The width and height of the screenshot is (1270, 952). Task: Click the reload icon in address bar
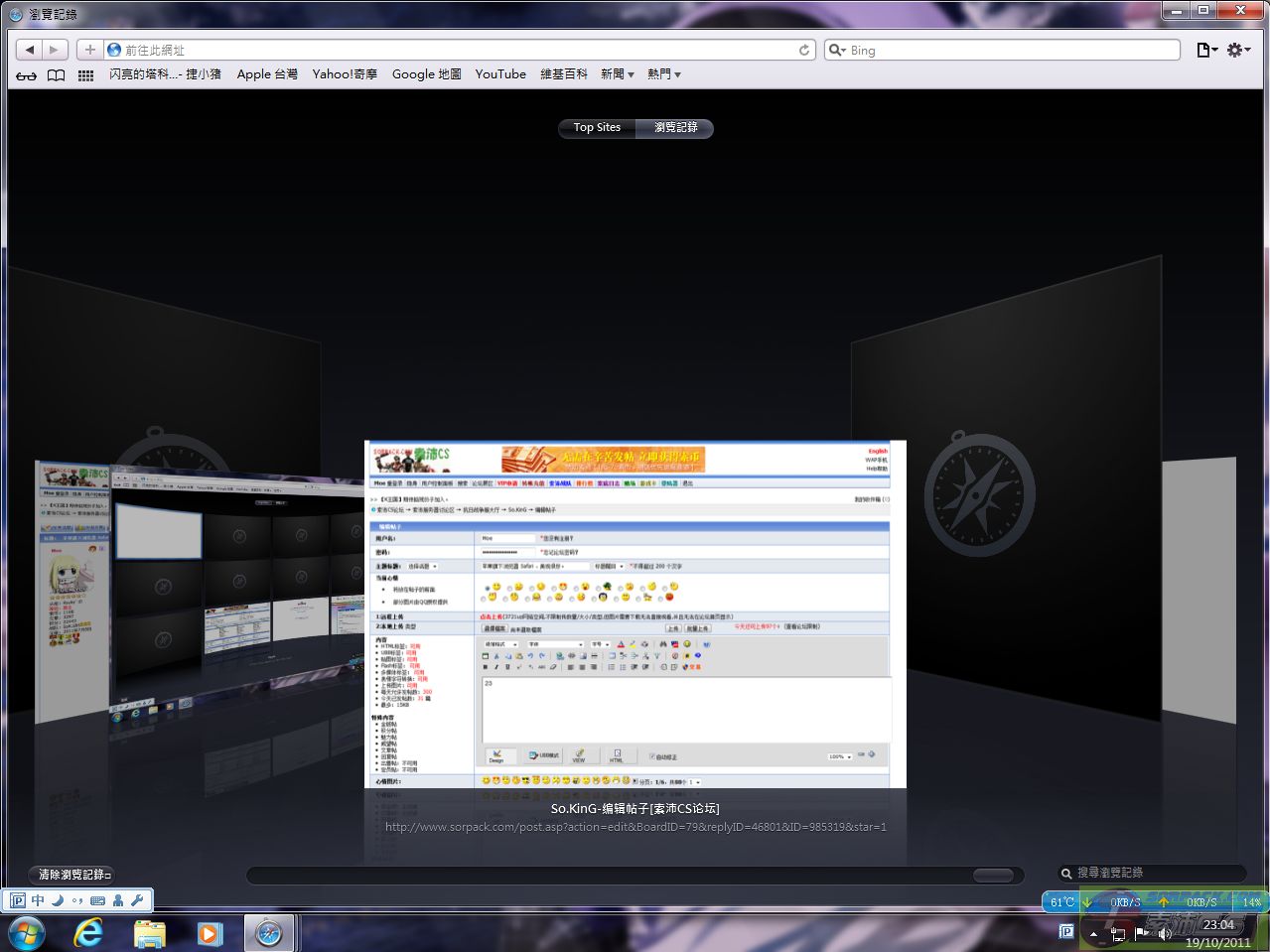[x=804, y=50]
